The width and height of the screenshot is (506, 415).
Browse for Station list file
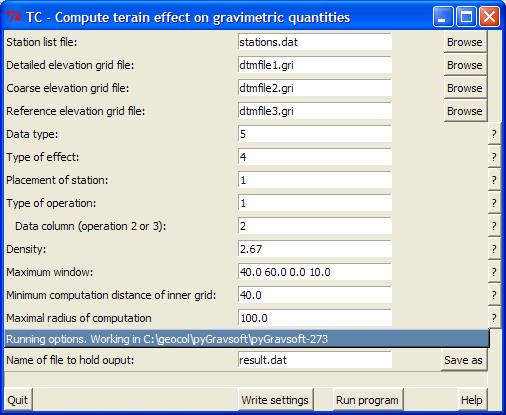pyautogui.click(x=465, y=42)
